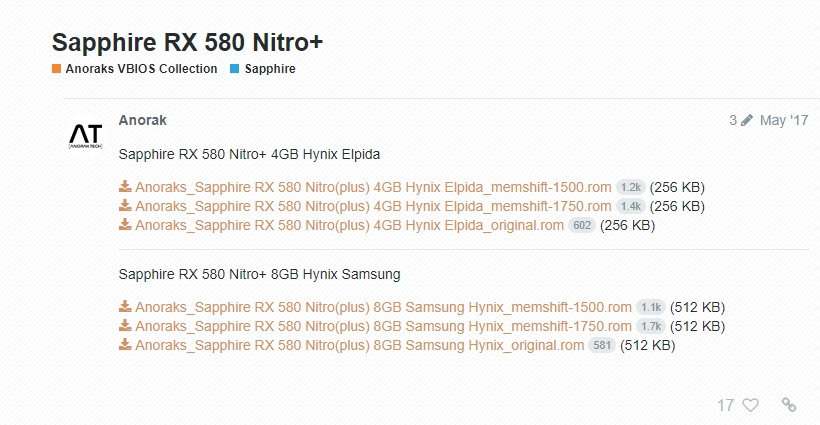Open Anorak's user profile by username
Screen dimensions: 820x425
(x=142, y=120)
